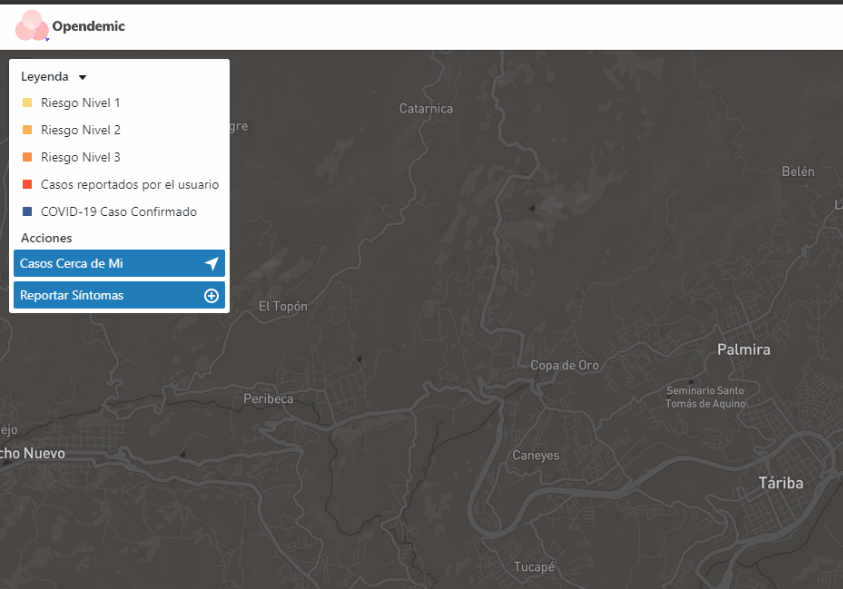843x589 pixels.
Task: Click the Peribeca town label on map
Action: pos(268,399)
